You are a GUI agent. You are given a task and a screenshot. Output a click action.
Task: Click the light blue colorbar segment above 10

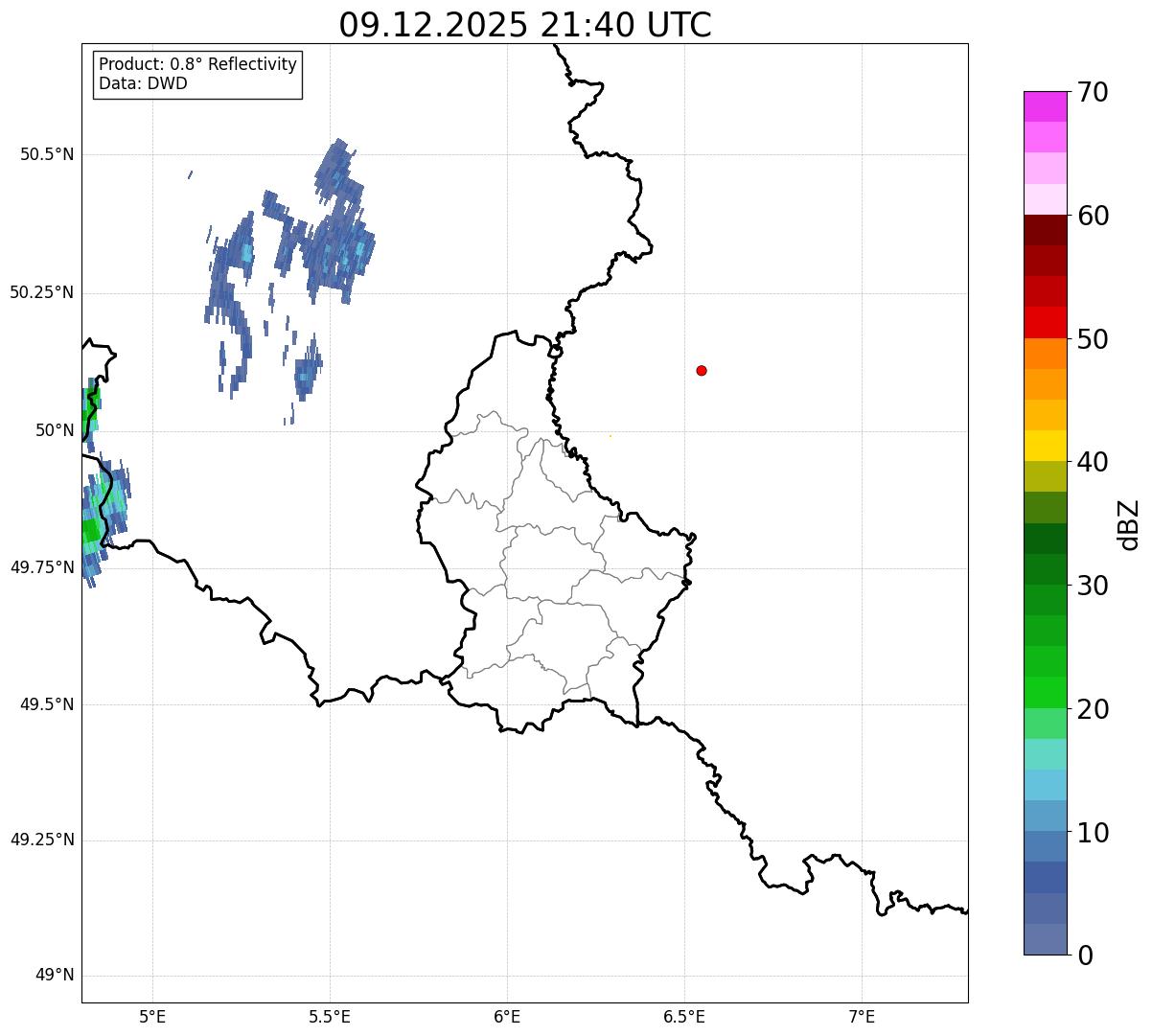(1046, 785)
